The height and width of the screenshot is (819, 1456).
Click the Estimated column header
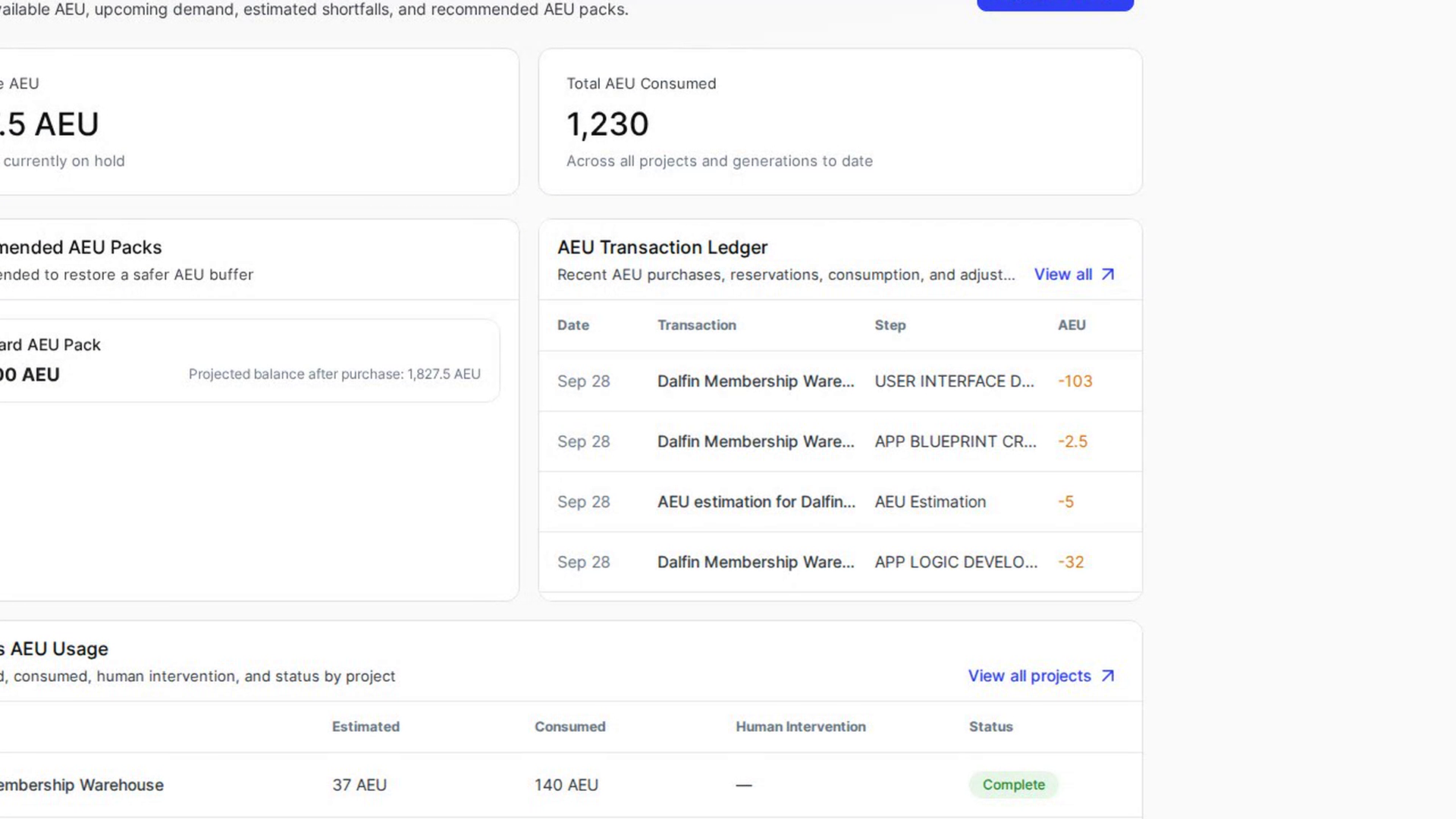coord(366,726)
